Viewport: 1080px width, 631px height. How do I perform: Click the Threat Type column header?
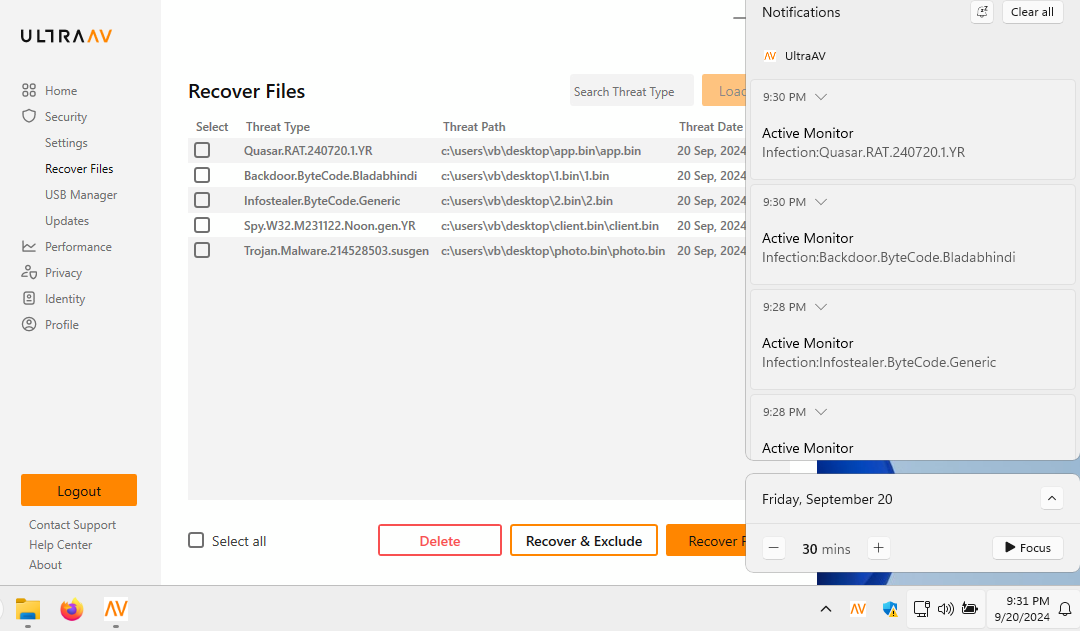(278, 127)
